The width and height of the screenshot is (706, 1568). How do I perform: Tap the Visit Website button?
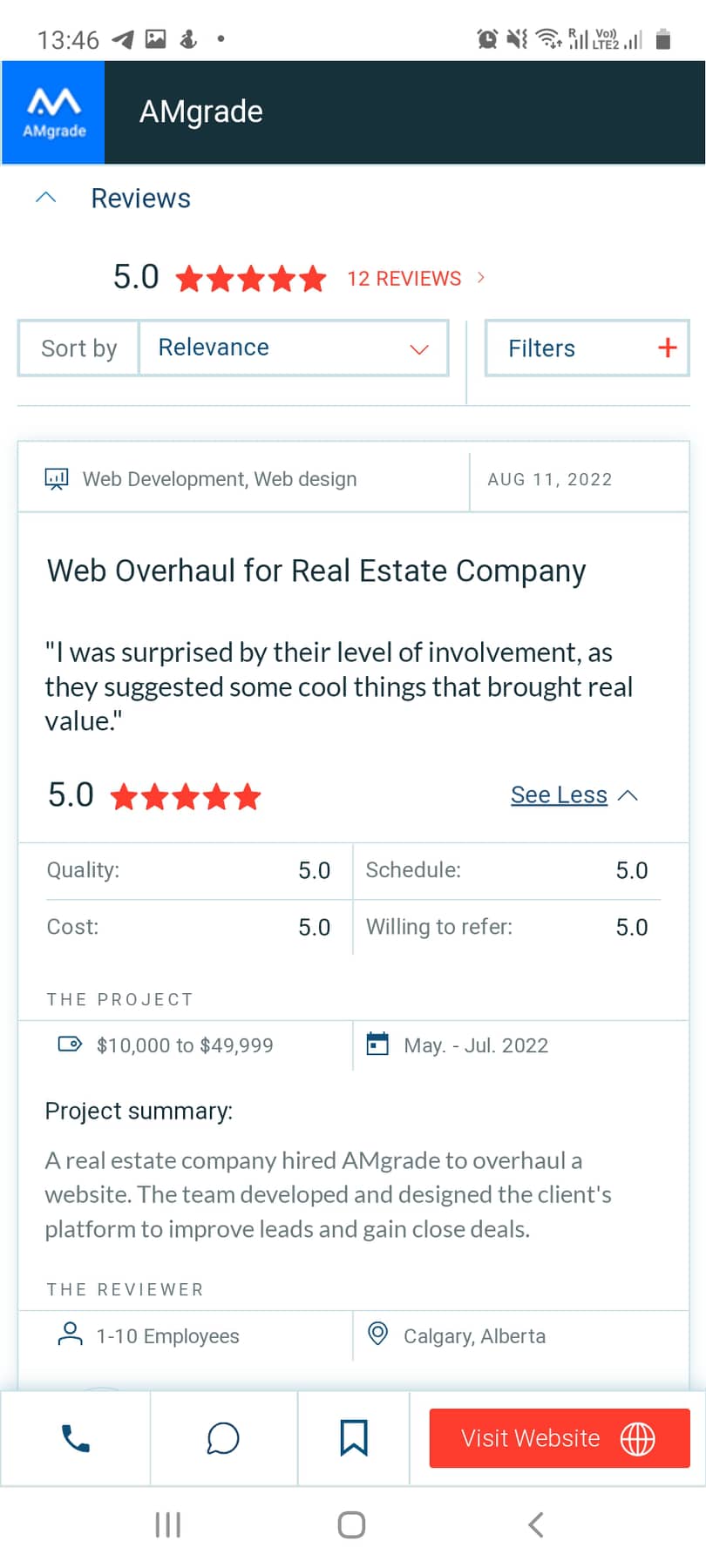click(x=560, y=1438)
